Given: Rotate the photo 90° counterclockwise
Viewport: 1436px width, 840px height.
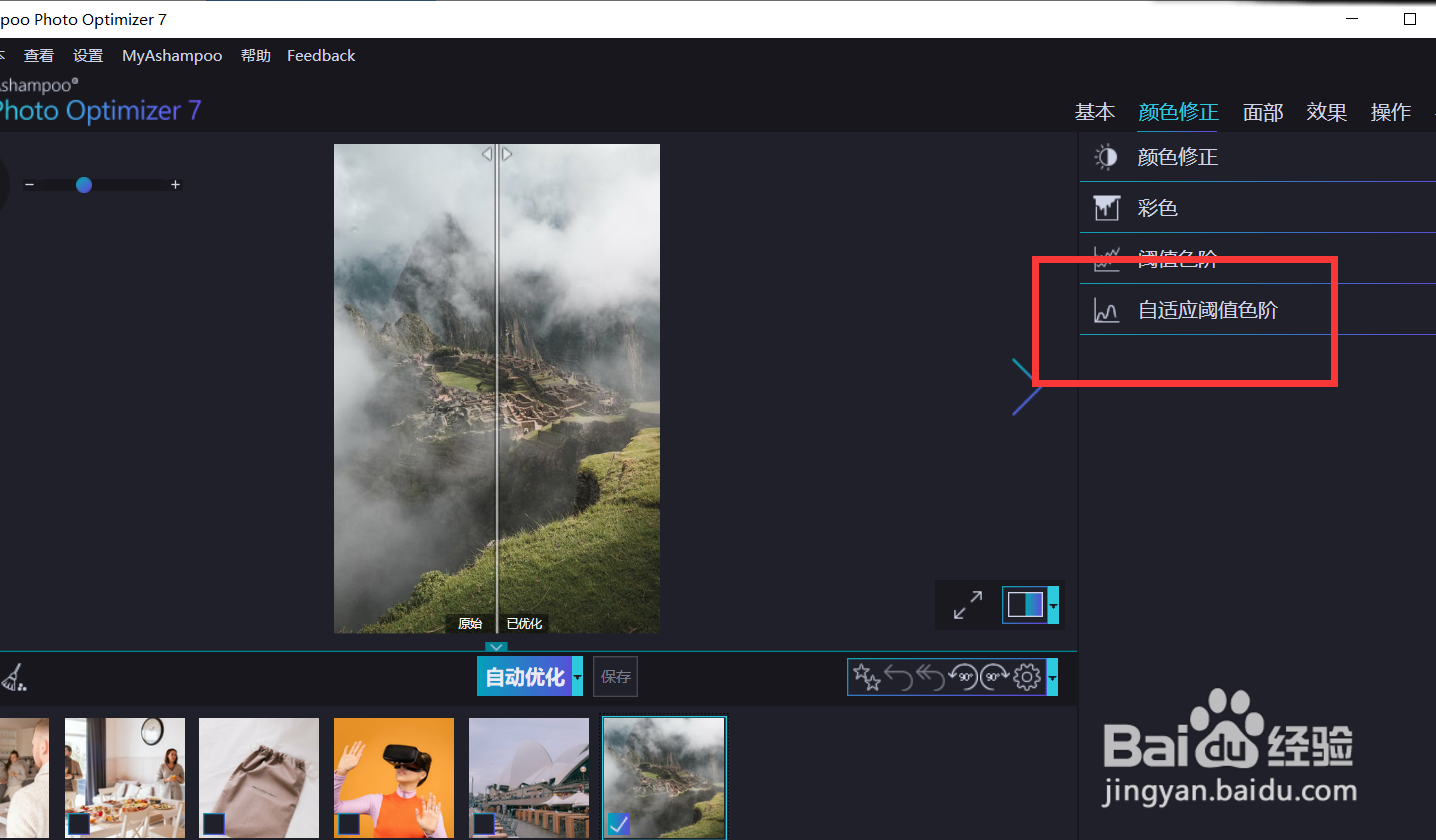Looking at the screenshot, I should [963, 677].
